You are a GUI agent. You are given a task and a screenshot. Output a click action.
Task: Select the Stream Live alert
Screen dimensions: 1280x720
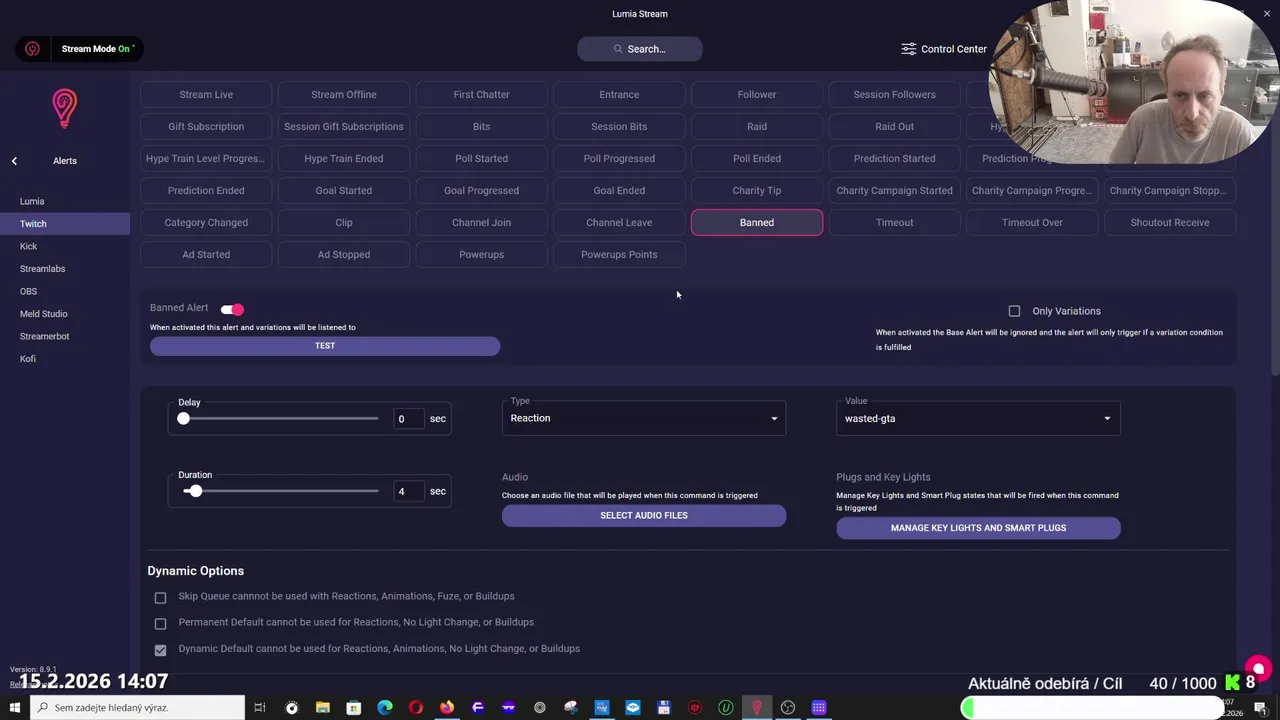[206, 95]
